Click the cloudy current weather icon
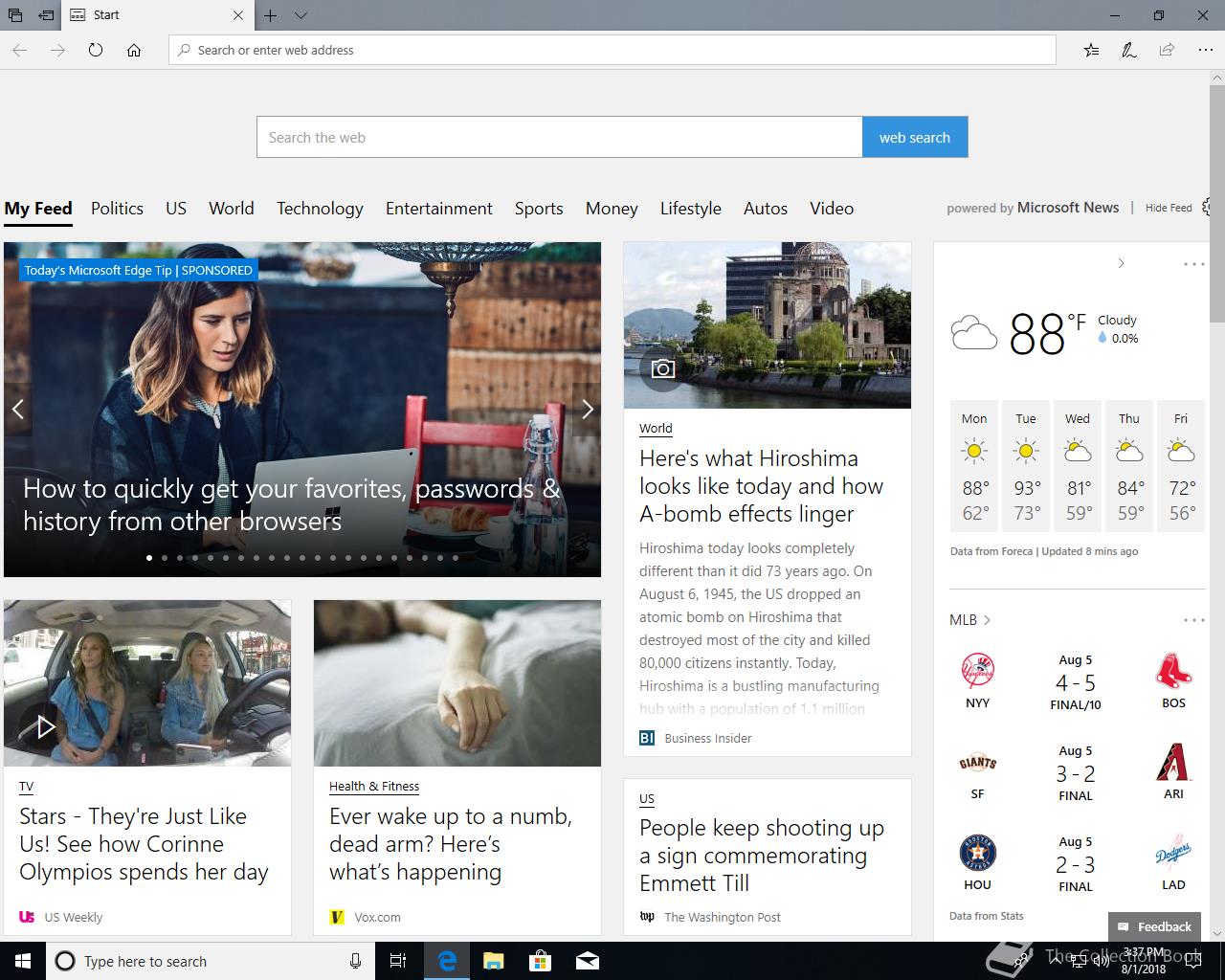1225x980 pixels. pos(974,332)
